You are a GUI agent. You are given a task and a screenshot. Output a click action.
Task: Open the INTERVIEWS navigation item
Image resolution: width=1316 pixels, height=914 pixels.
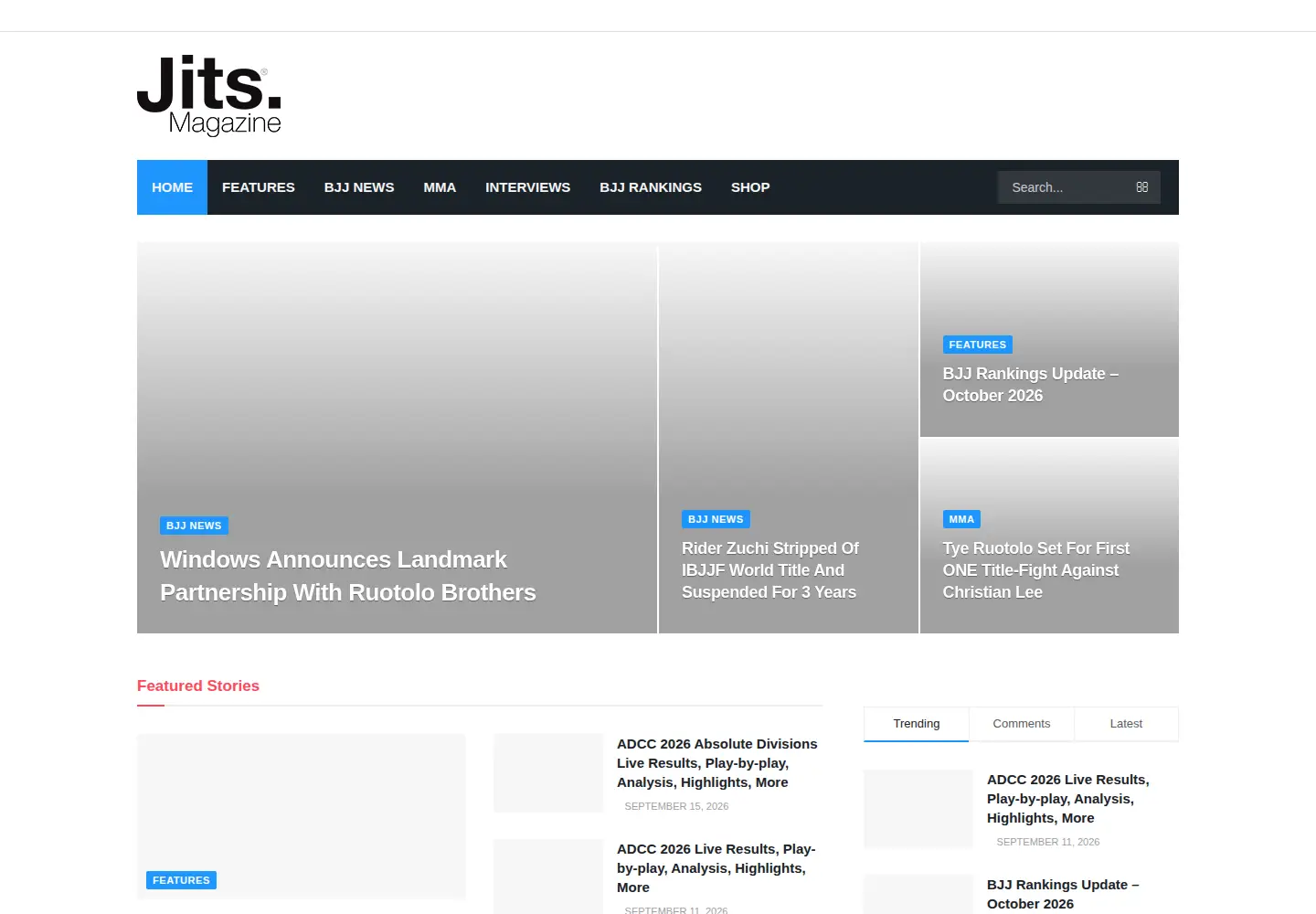(527, 187)
